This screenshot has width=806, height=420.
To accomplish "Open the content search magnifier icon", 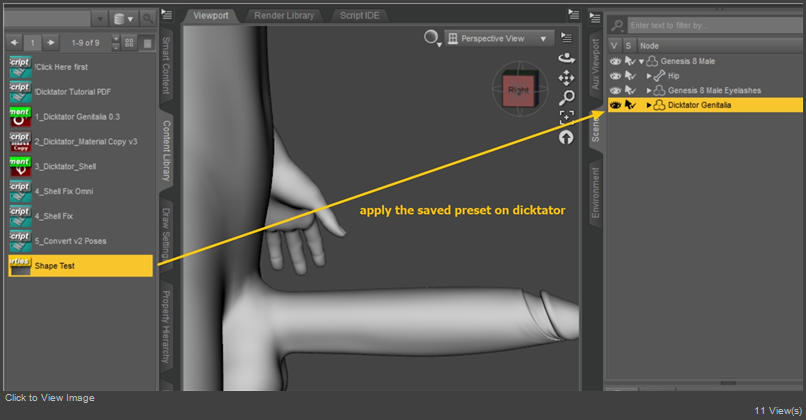I will click(148, 19).
